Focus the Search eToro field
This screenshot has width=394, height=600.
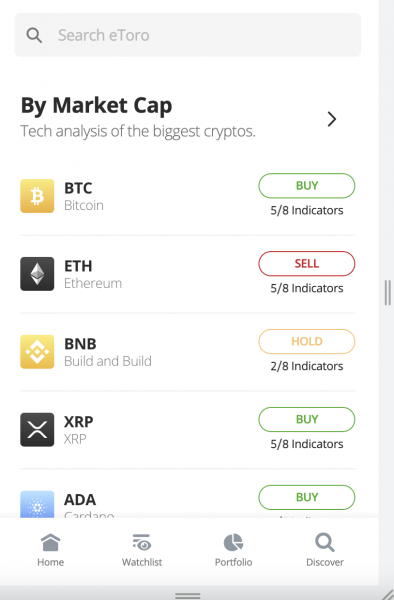[187, 35]
